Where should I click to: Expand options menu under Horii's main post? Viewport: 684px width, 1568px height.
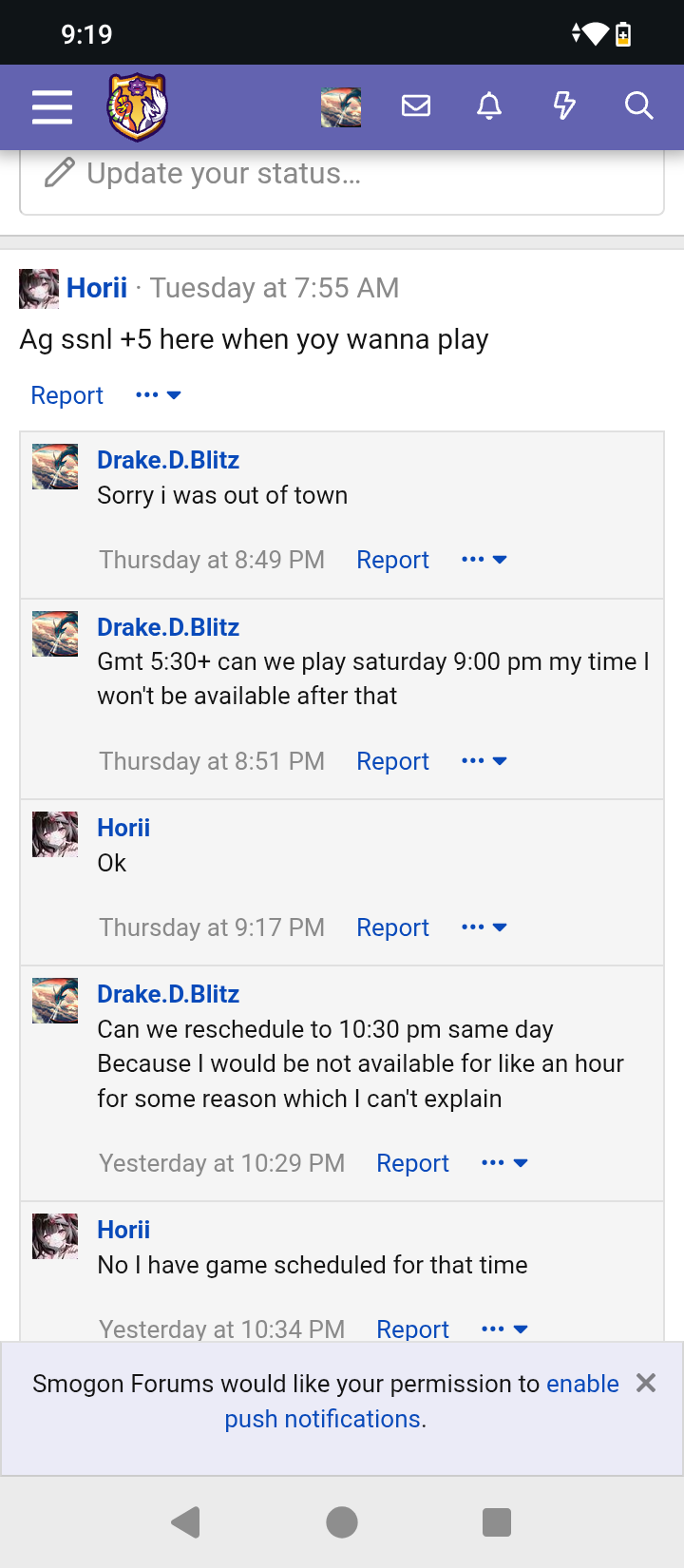coord(158,395)
